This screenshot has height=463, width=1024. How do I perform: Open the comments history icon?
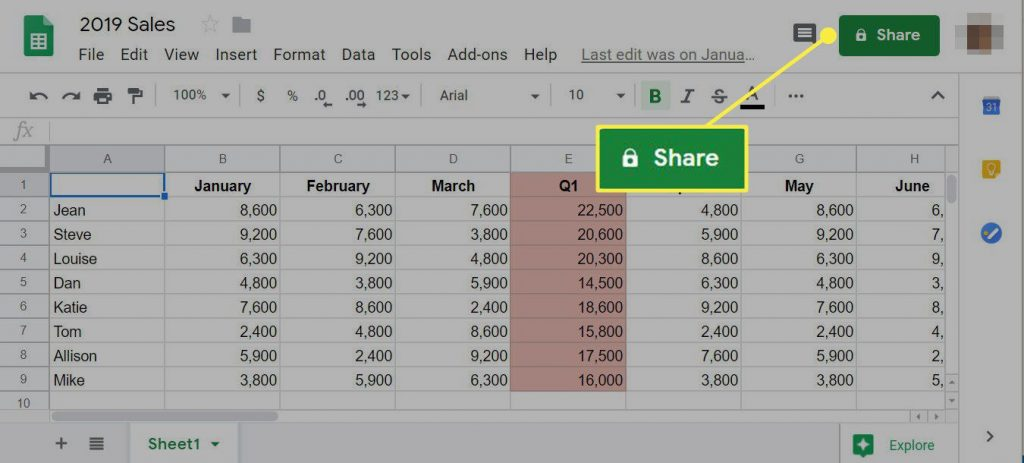(804, 33)
